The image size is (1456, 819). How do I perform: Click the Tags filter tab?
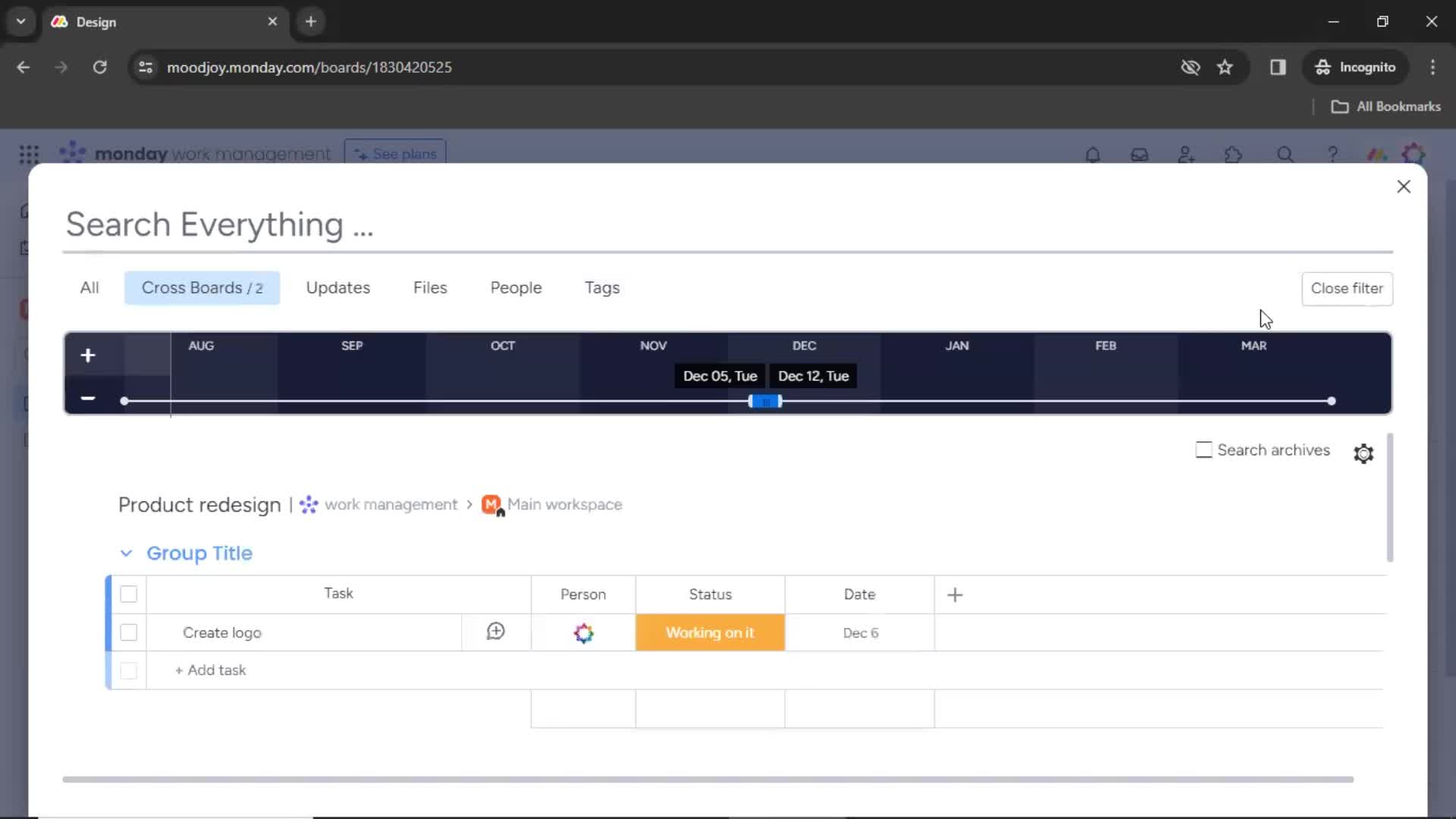601,288
